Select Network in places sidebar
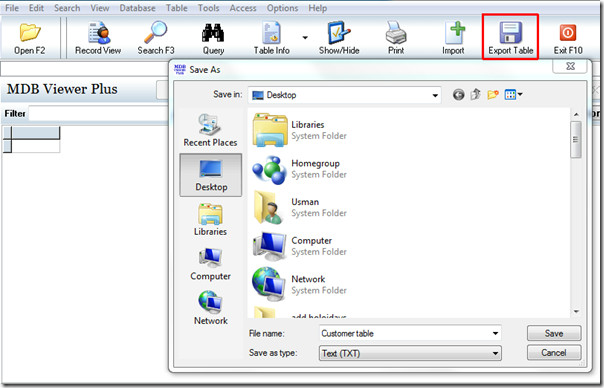604x388 pixels. tap(210, 309)
